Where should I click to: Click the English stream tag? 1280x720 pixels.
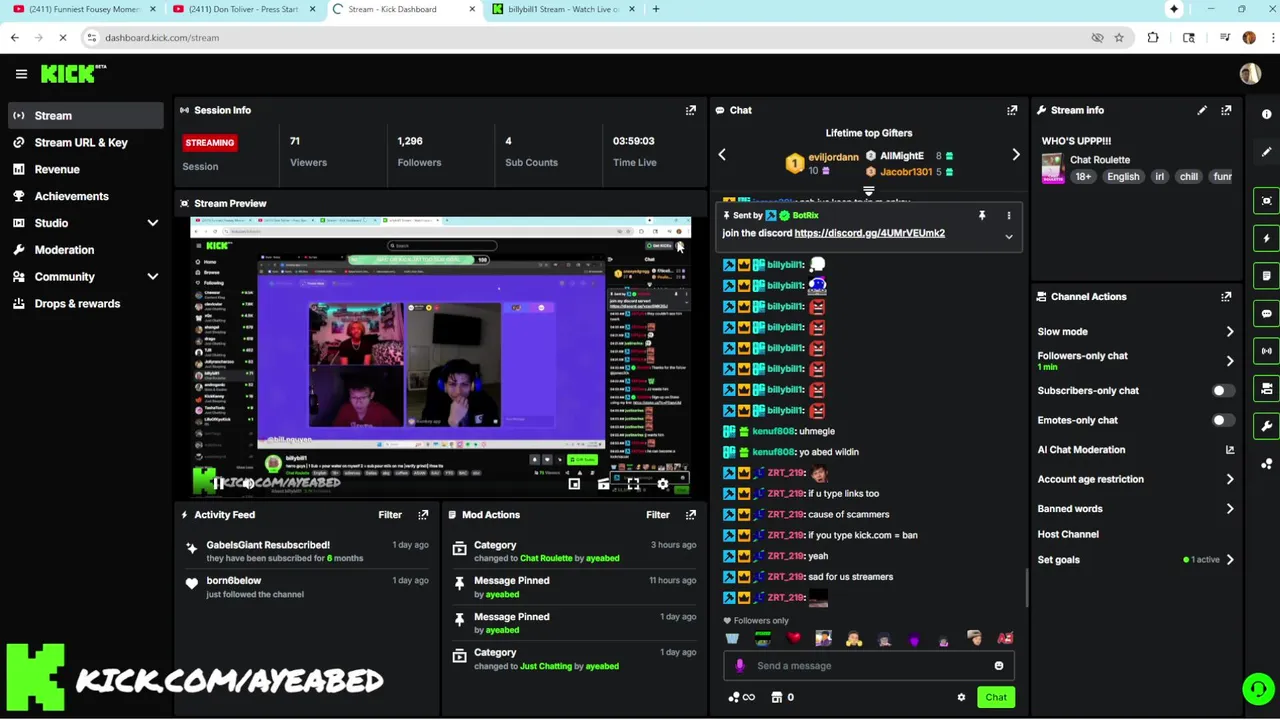point(1123,177)
